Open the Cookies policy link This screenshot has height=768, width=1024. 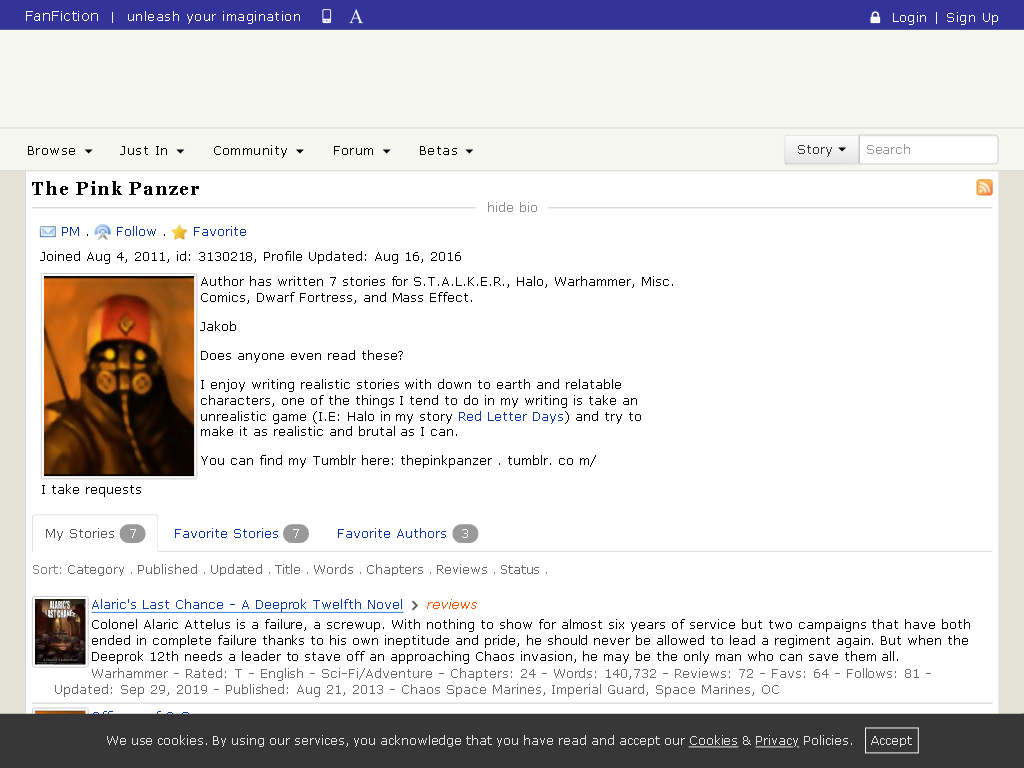(713, 741)
